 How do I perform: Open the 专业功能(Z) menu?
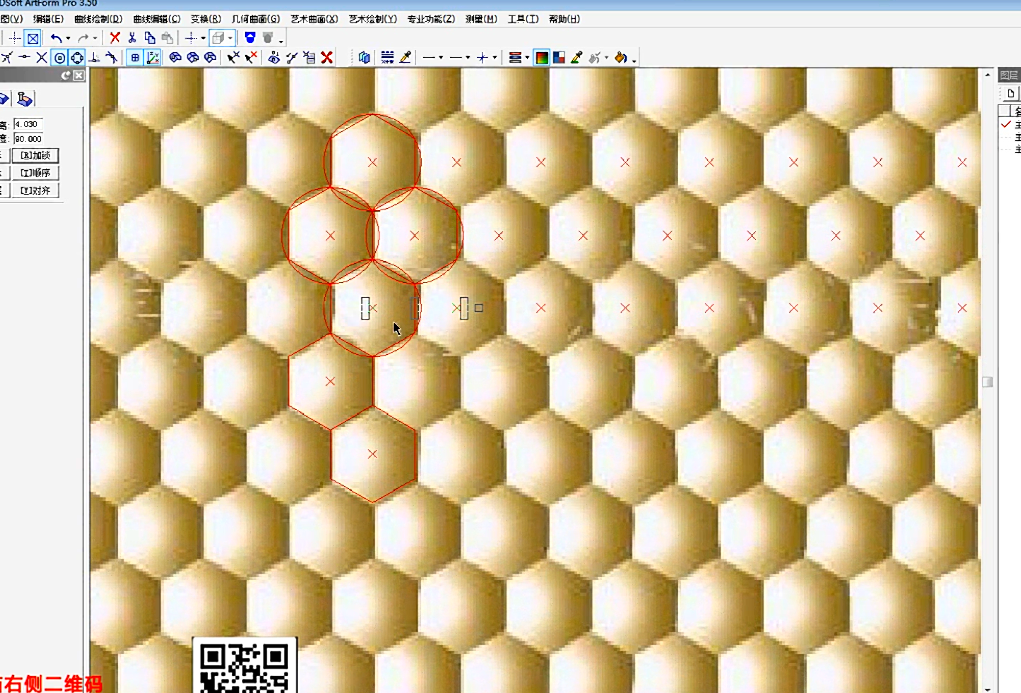click(431, 19)
